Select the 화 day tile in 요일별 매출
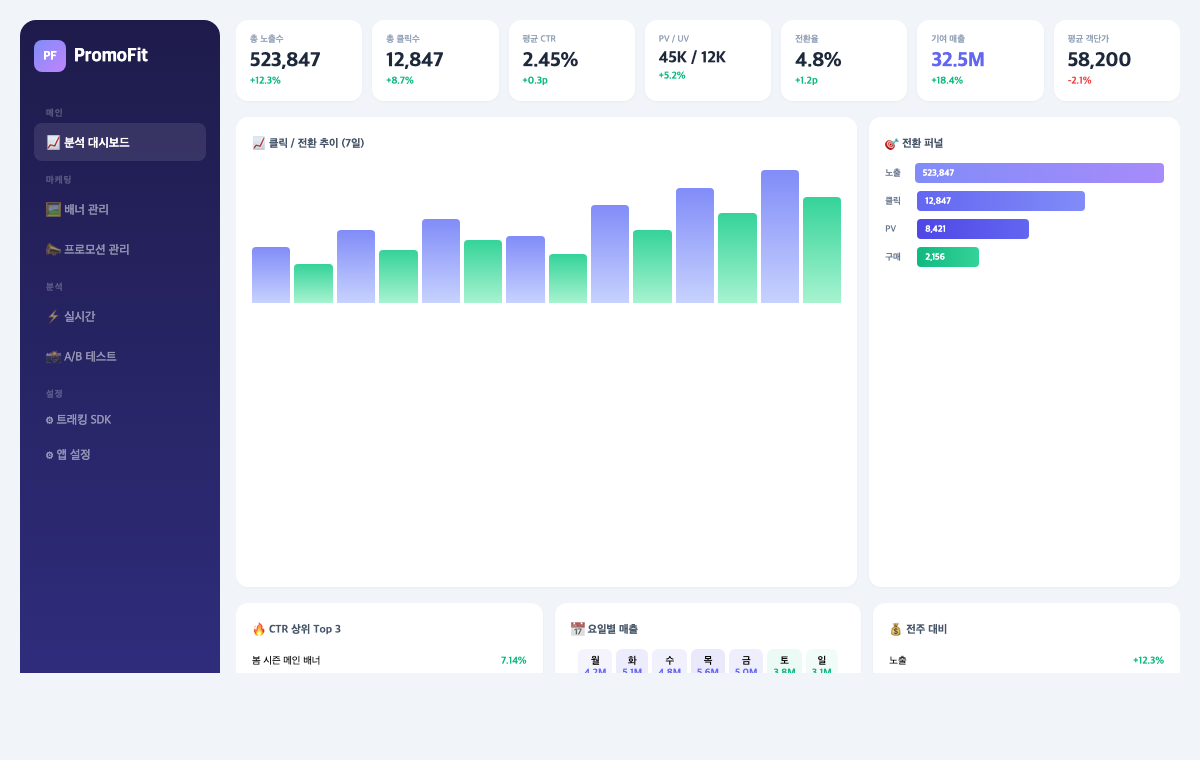The width and height of the screenshot is (1200, 760). coord(632,661)
